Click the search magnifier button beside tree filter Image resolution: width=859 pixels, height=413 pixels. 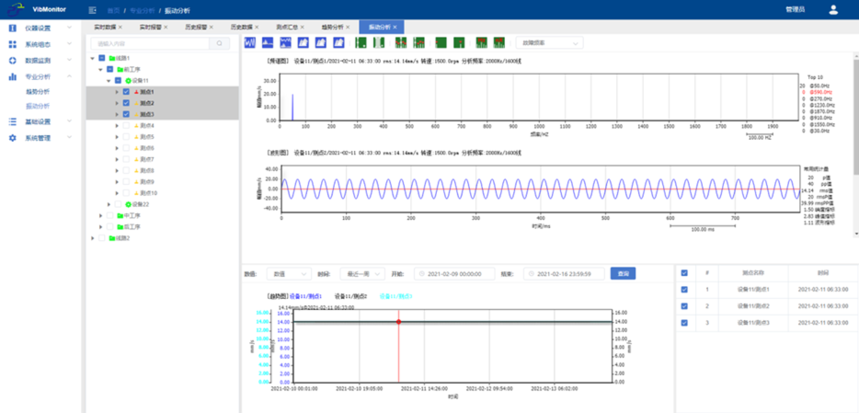point(219,43)
